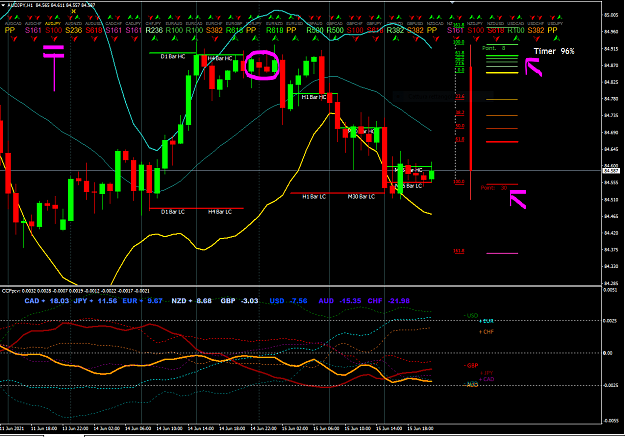Select the GBPCAD pair label
This screenshot has height=437, width=625.
[335, 24]
